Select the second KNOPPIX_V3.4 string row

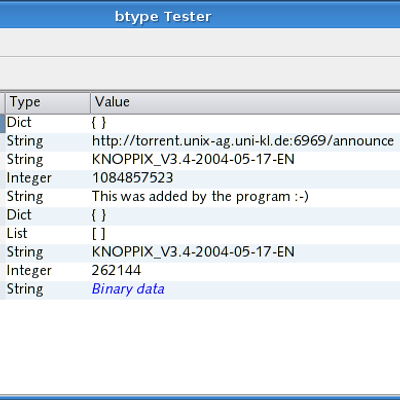[203, 252]
